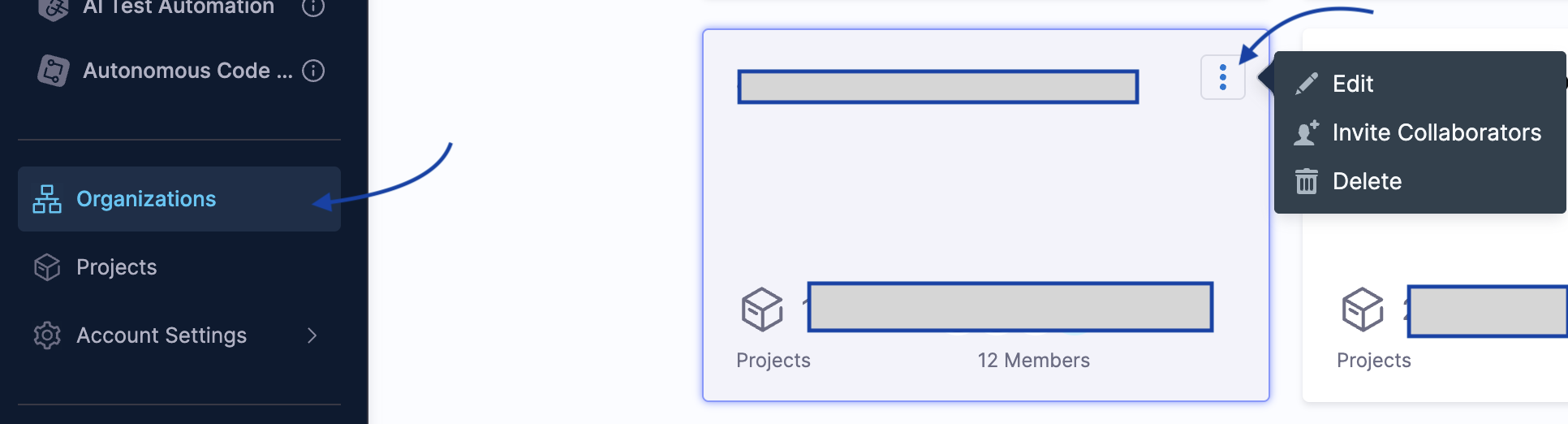The height and width of the screenshot is (424, 1568).
Task: Click the Account Settings gear icon
Action: (x=47, y=335)
